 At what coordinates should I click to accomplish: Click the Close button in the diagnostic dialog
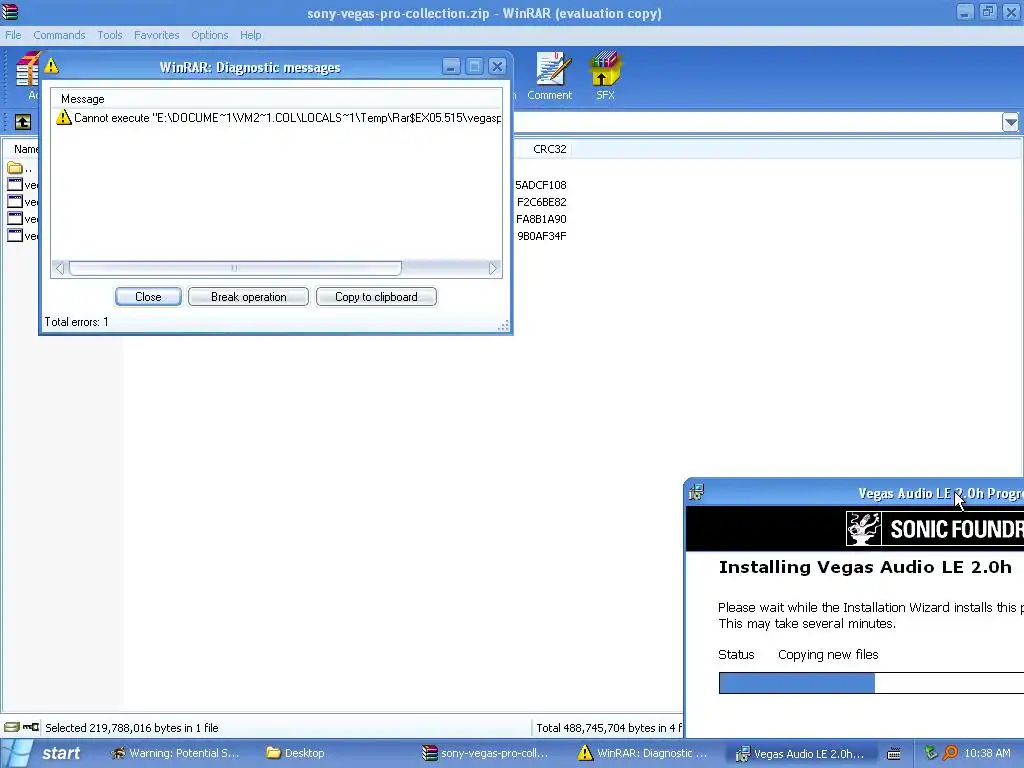coord(148,296)
